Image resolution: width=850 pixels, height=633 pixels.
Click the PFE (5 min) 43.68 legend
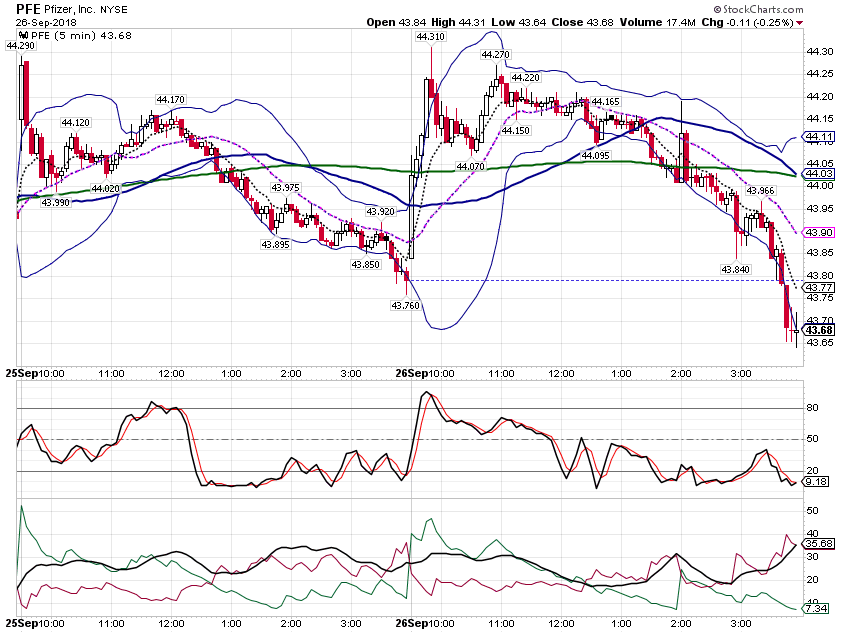[x=81, y=35]
